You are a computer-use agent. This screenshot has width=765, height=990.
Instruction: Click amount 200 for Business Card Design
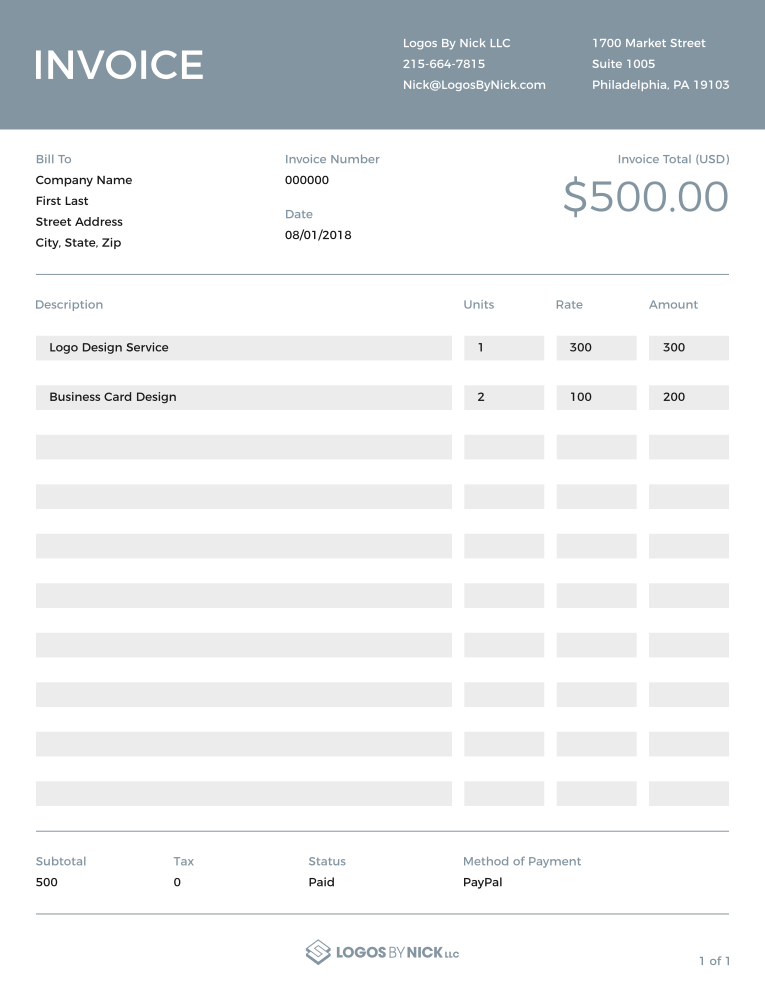689,398
